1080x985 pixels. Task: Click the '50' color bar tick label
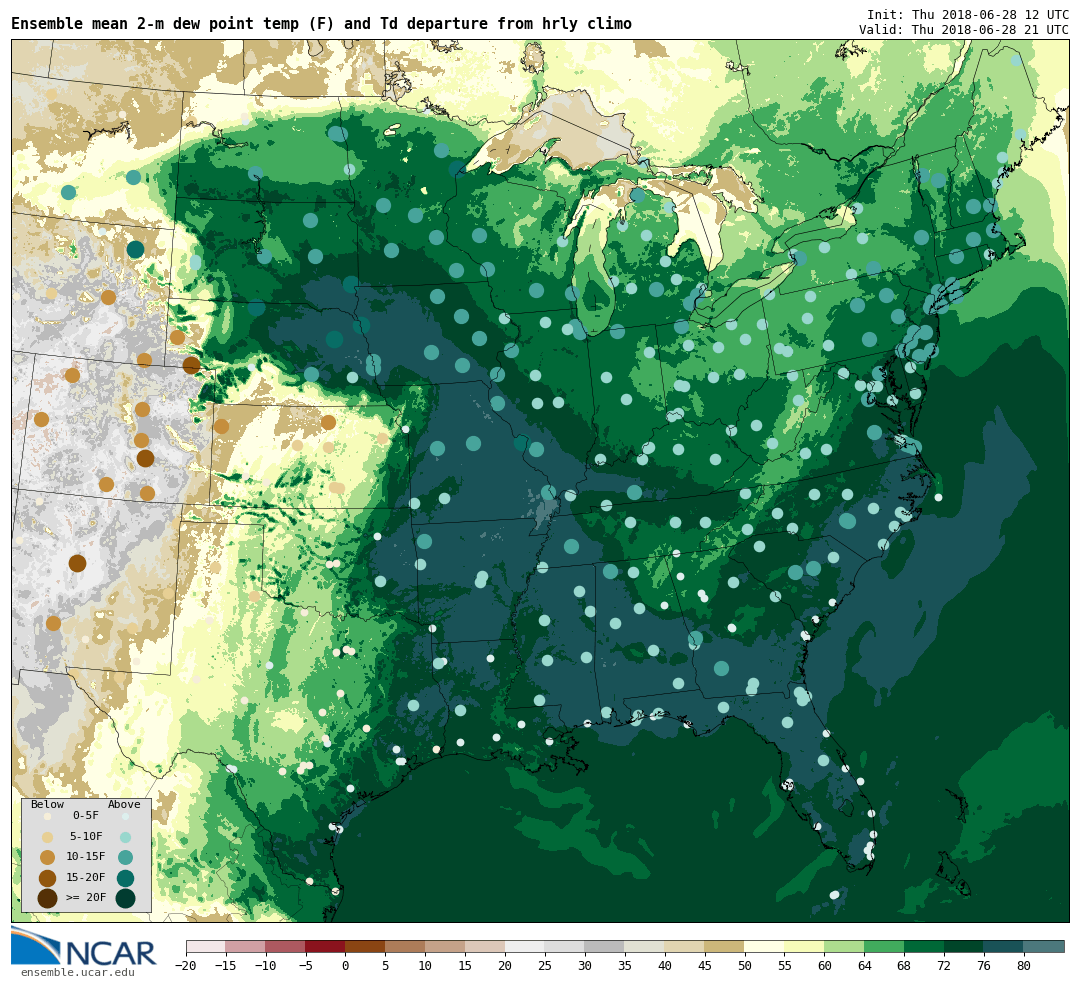[x=745, y=966]
